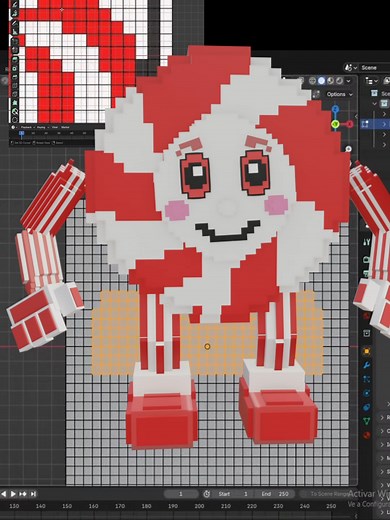This screenshot has width=390, height=520.
Task: Open the scene browse dropdown icon
Action: pos(350,68)
